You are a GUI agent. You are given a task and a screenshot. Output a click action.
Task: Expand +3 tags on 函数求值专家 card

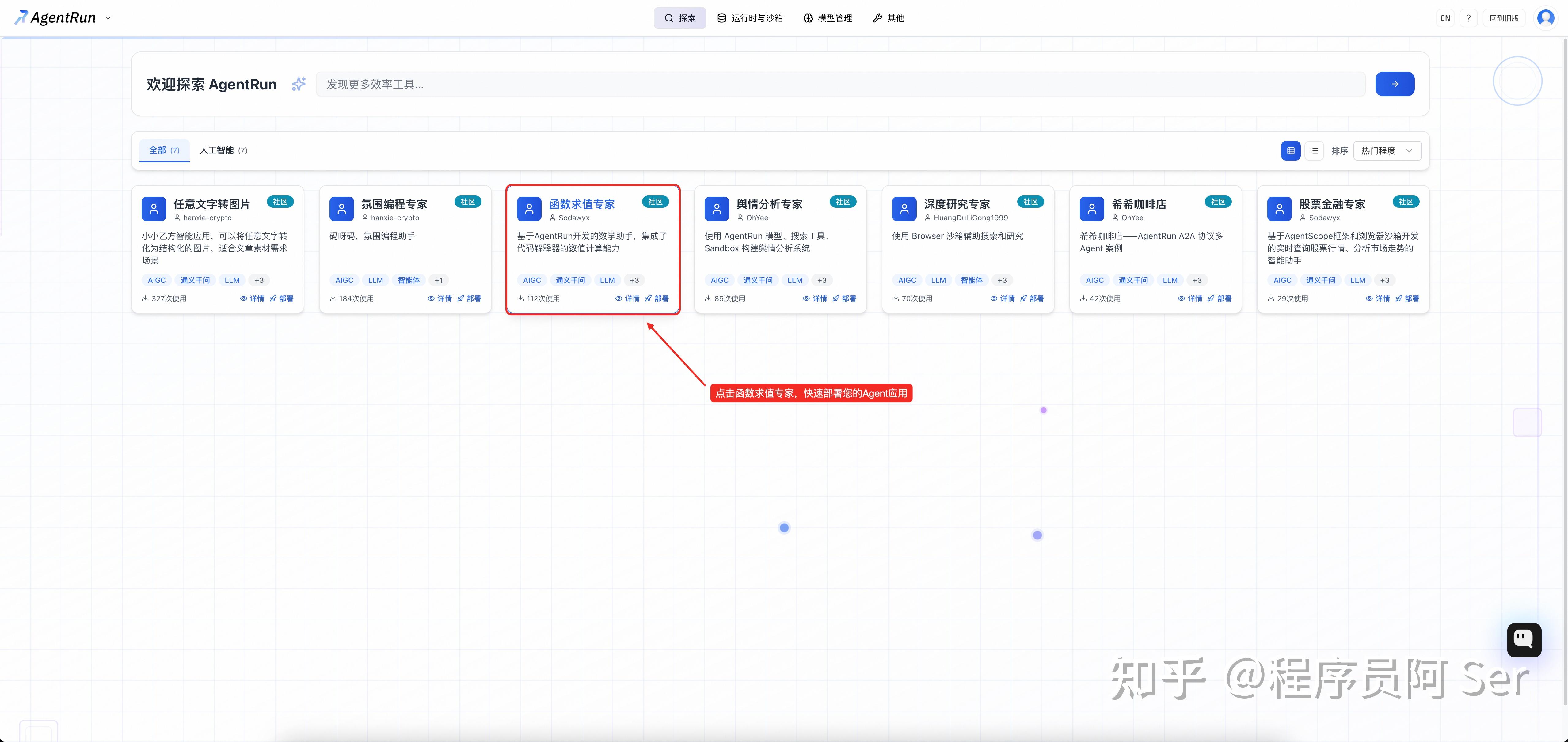click(x=634, y=280)
